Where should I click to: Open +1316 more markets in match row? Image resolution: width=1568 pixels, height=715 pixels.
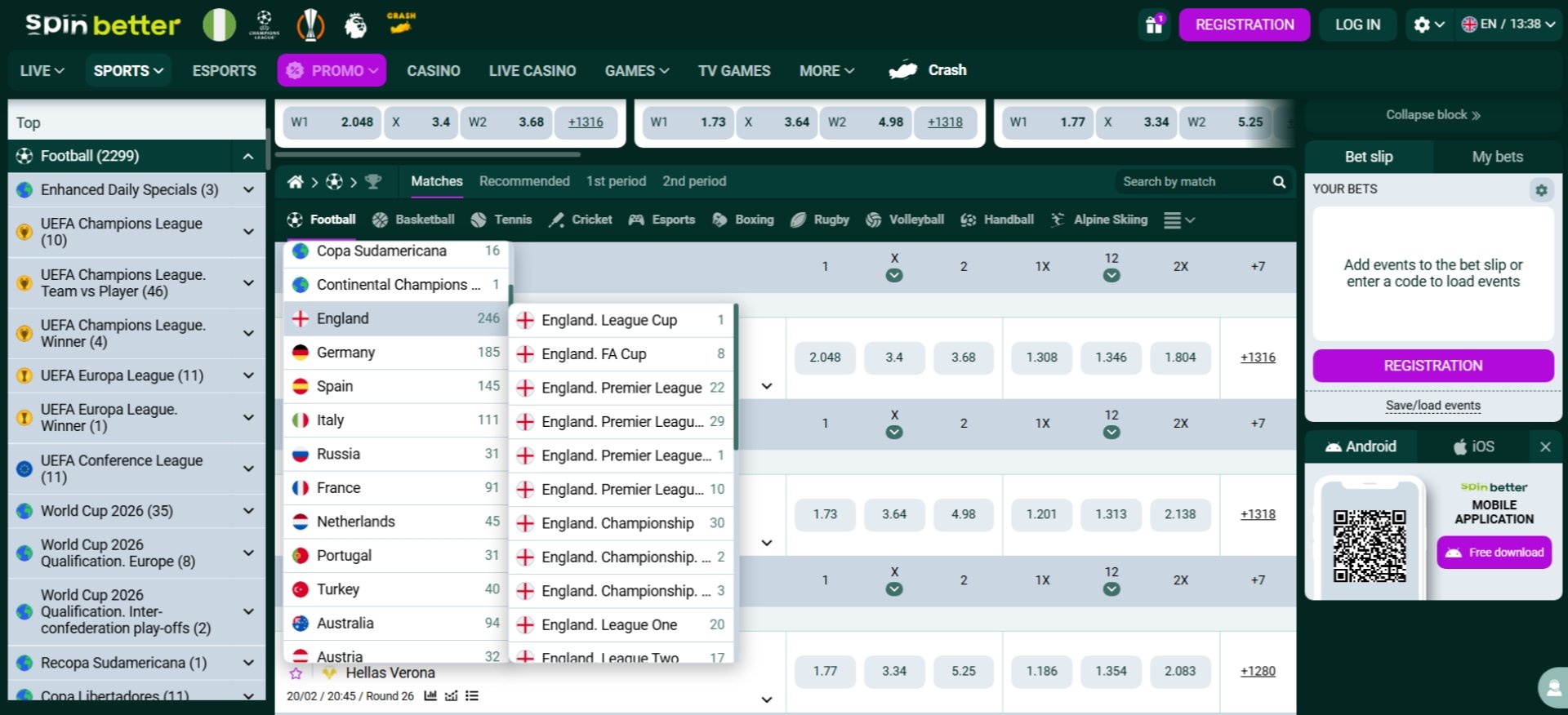coord(1258,357)
